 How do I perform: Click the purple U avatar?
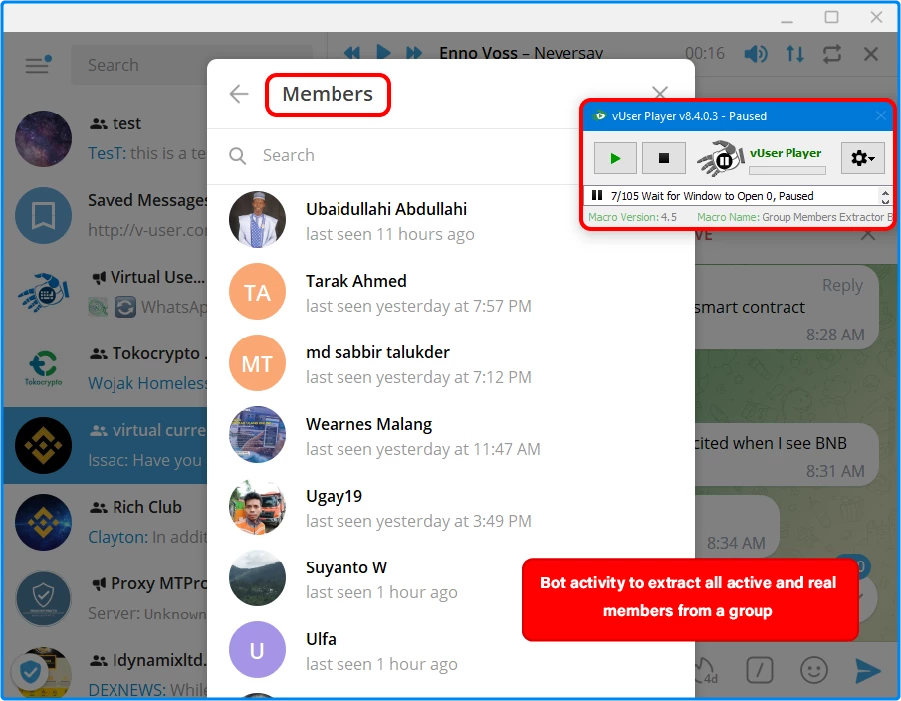coord(257,650)
